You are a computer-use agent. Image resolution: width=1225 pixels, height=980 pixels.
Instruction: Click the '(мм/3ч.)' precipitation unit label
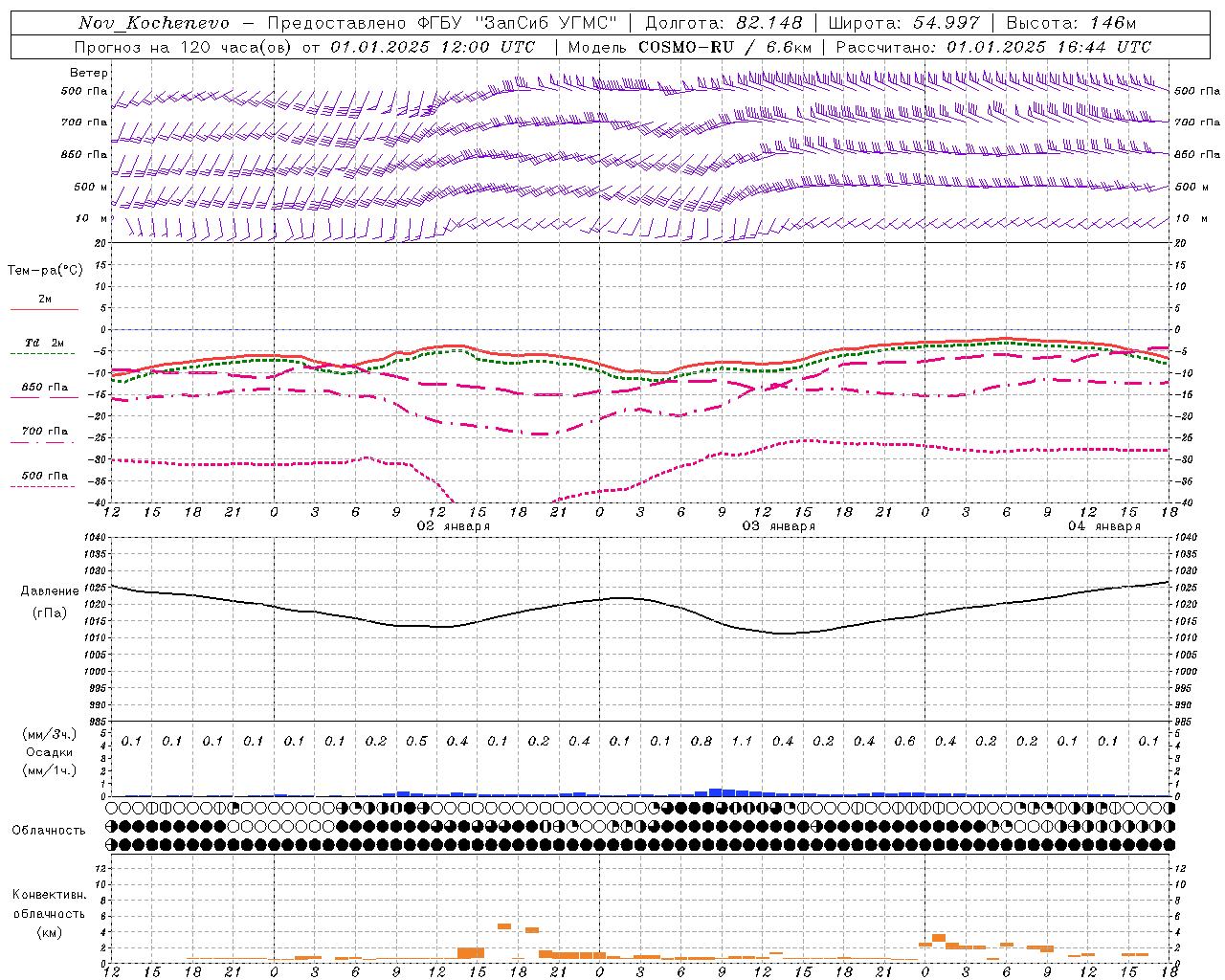point(50,734)
